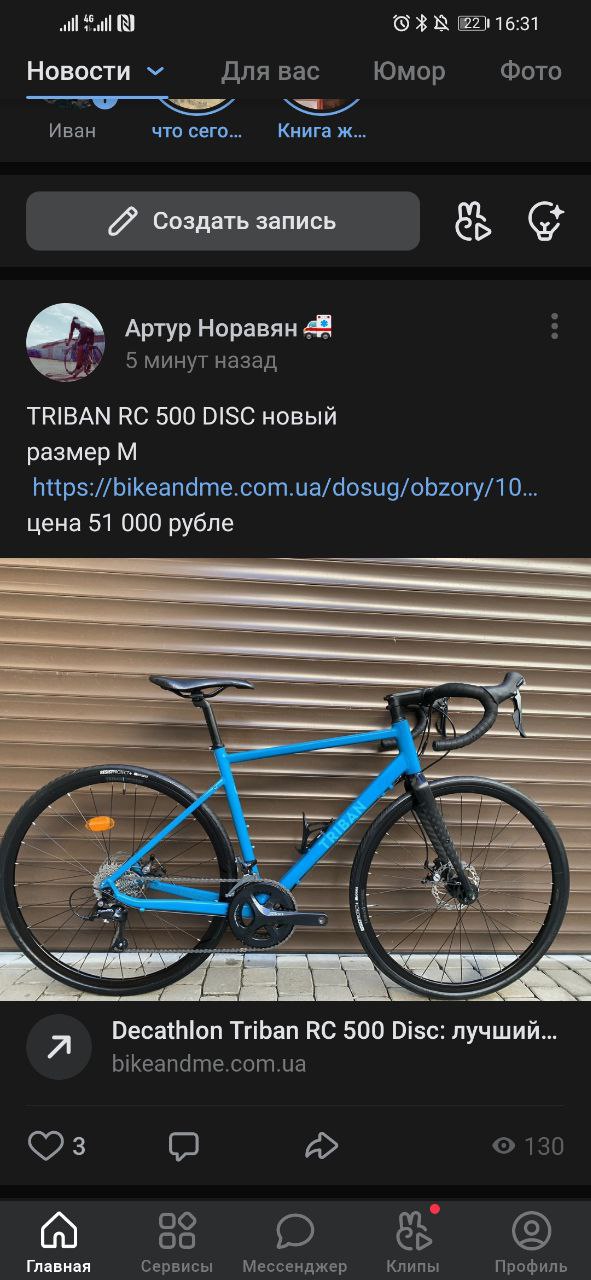The image size is (591, 1280).
Task: Expand the Новости feed dropdown
Action: 155,71
